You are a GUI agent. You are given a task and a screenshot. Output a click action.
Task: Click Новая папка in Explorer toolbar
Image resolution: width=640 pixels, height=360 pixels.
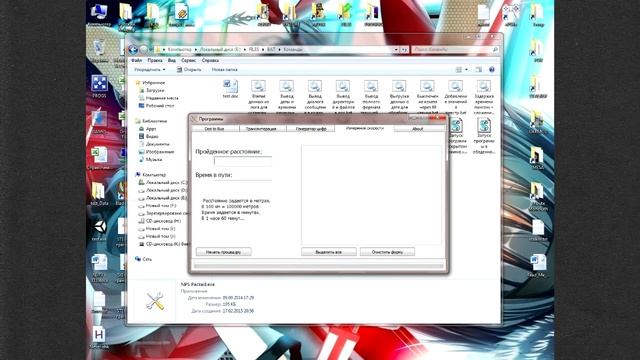tap(224, 70)
